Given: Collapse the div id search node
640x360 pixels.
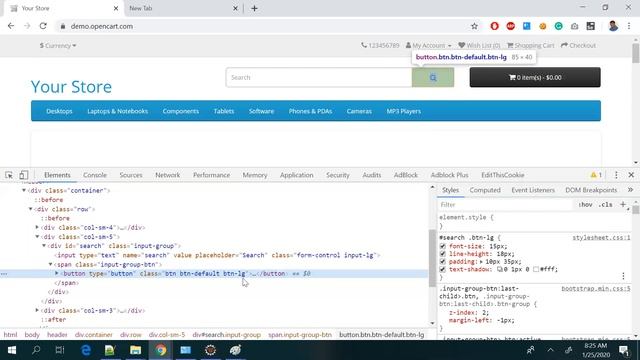Looking at the screenshot, I should (44, 246).
